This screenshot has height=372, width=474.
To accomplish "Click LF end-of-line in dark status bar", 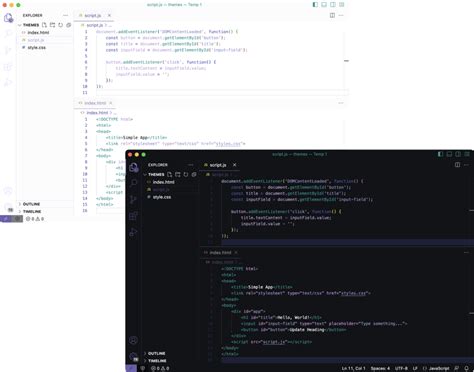I will pyautogui.click(x=415, y=368).
